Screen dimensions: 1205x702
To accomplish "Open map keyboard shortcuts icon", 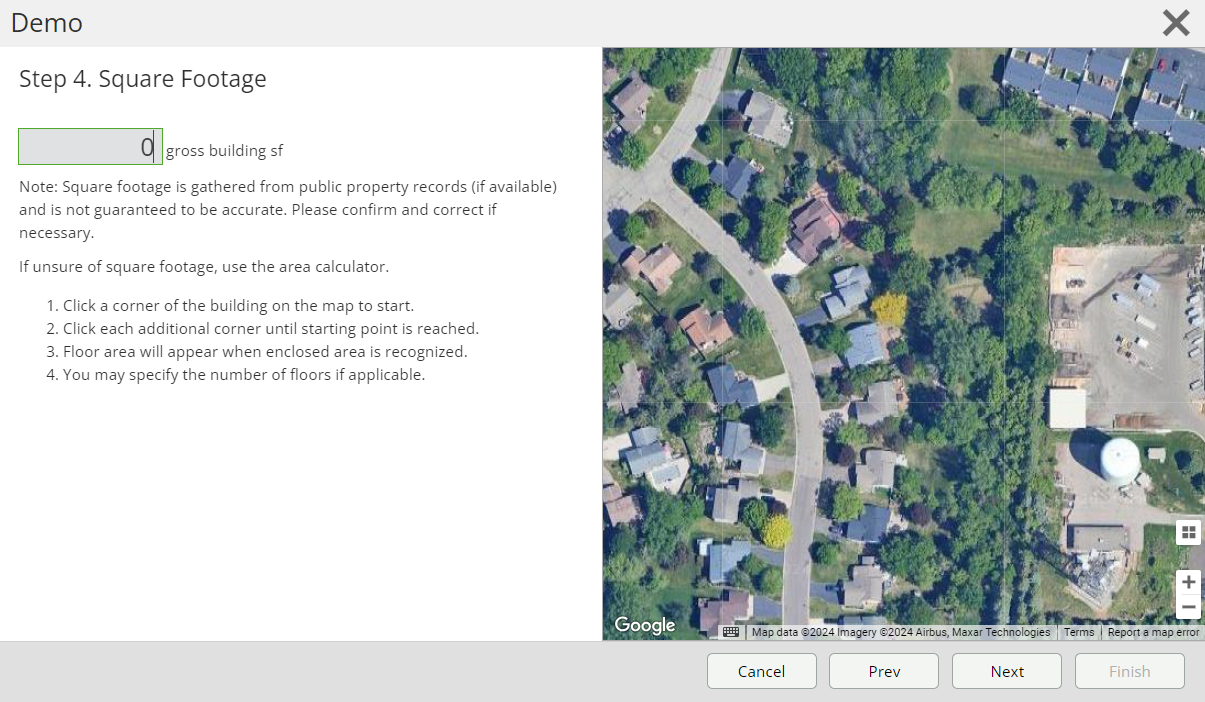I will [x=731, y=632].
